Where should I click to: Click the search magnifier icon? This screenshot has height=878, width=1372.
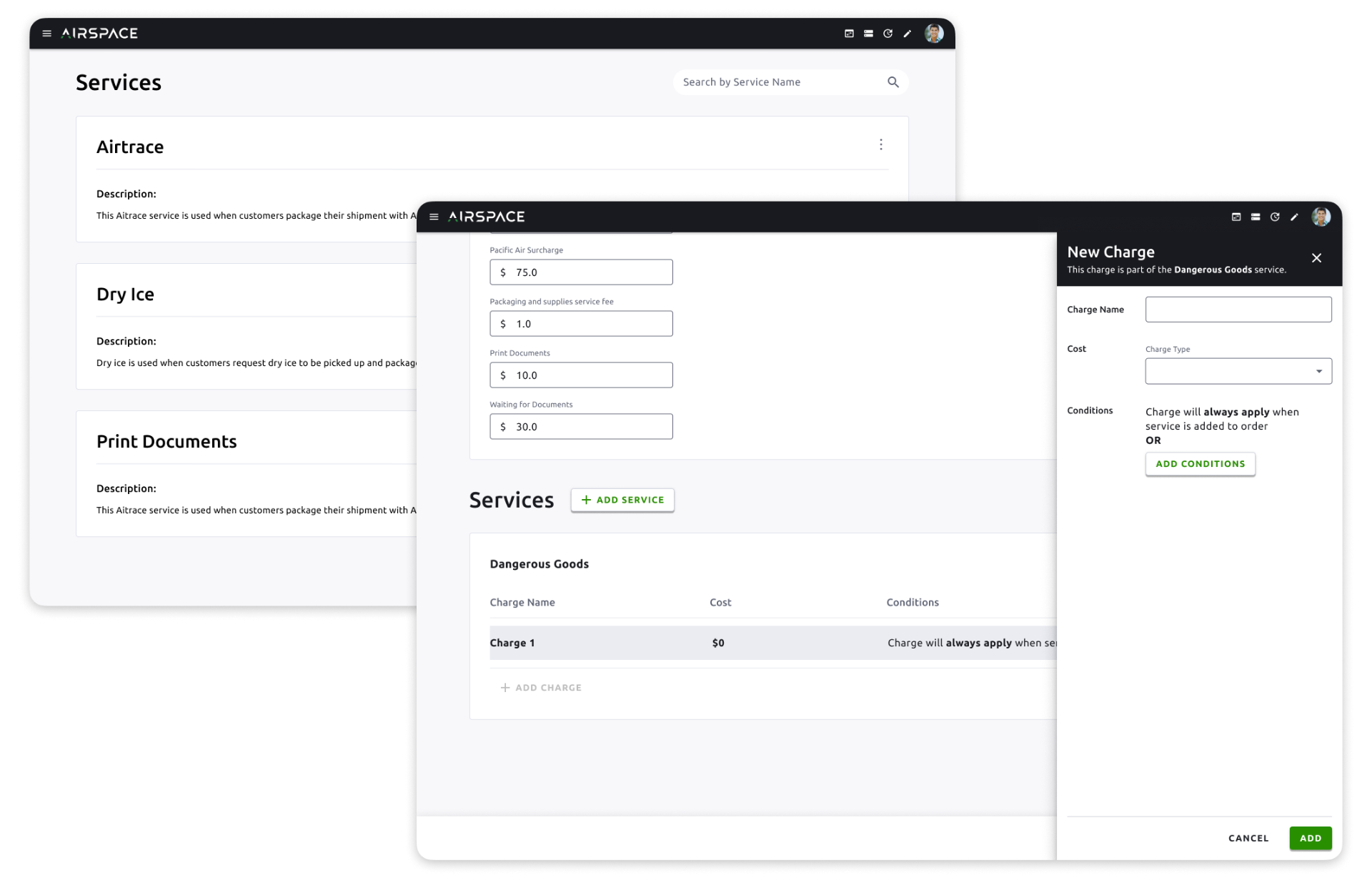click(x=893, y=82)
